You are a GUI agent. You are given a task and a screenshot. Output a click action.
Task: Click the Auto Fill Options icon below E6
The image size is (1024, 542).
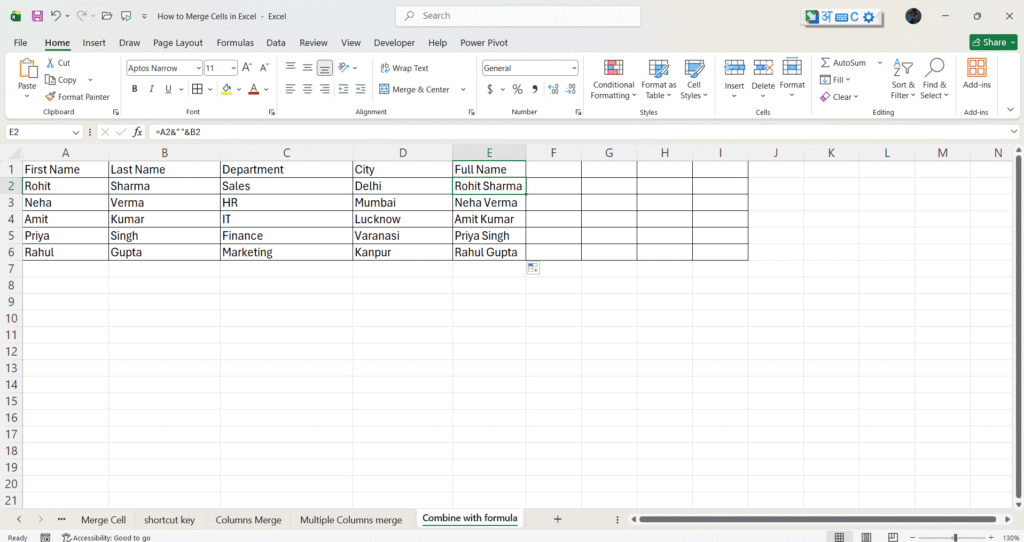click(x=533, y=268)
